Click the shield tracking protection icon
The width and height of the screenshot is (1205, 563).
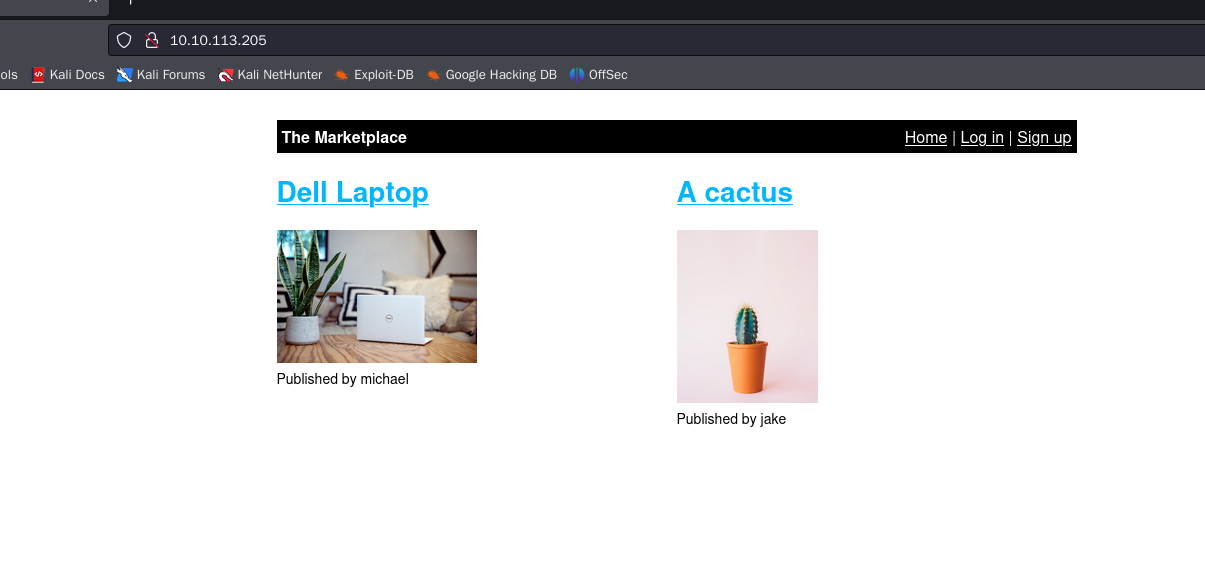point(124,40)
